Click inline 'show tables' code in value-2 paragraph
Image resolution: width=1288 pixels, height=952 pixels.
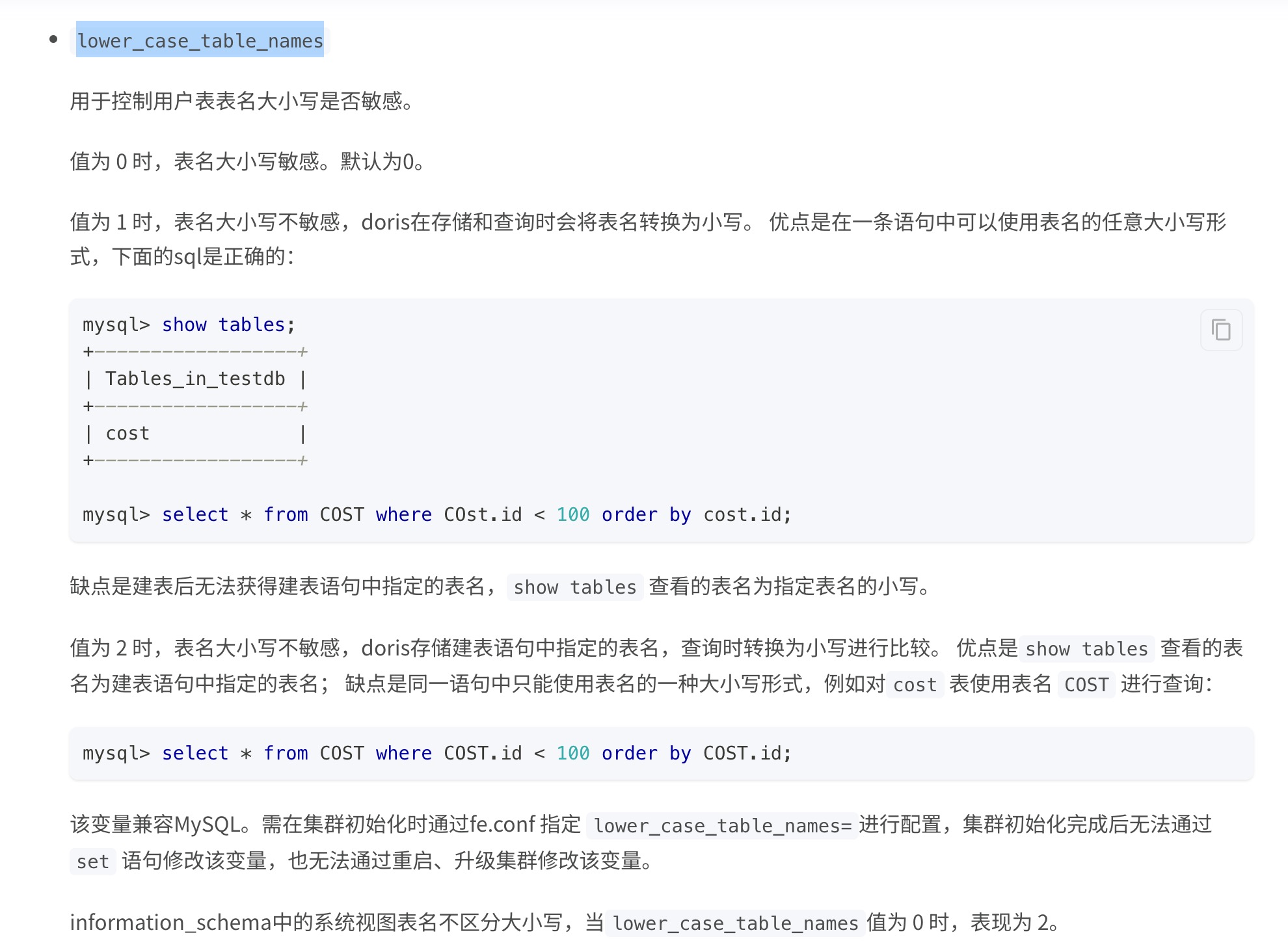(1086, 649)
